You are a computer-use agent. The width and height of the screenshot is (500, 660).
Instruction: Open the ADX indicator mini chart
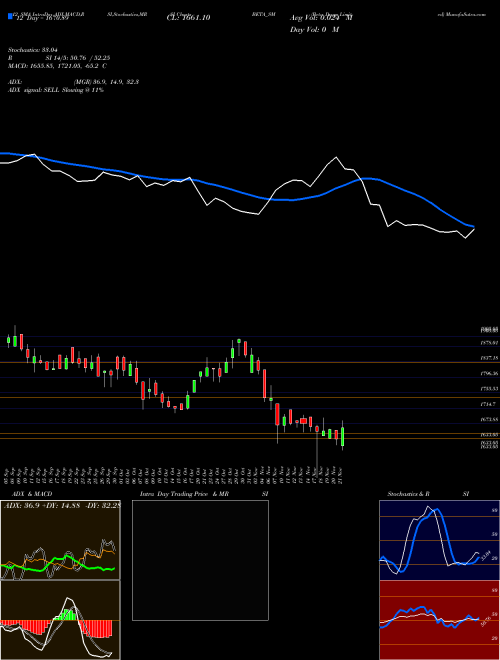tap(60, 540)
